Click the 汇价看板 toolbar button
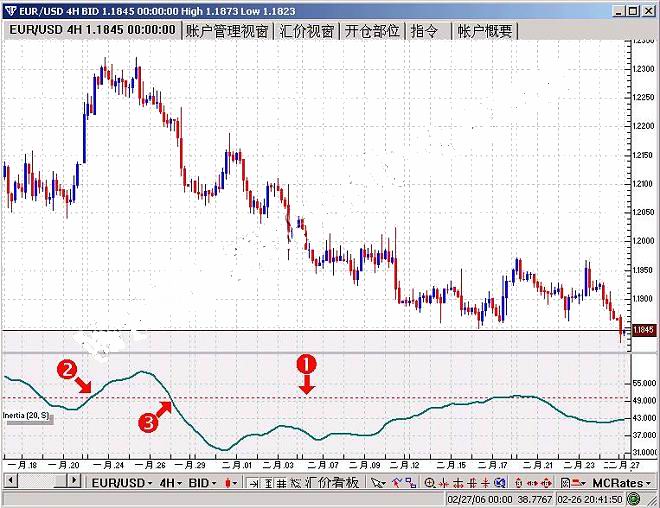The image size is (660, 508). tap(332, 483)
